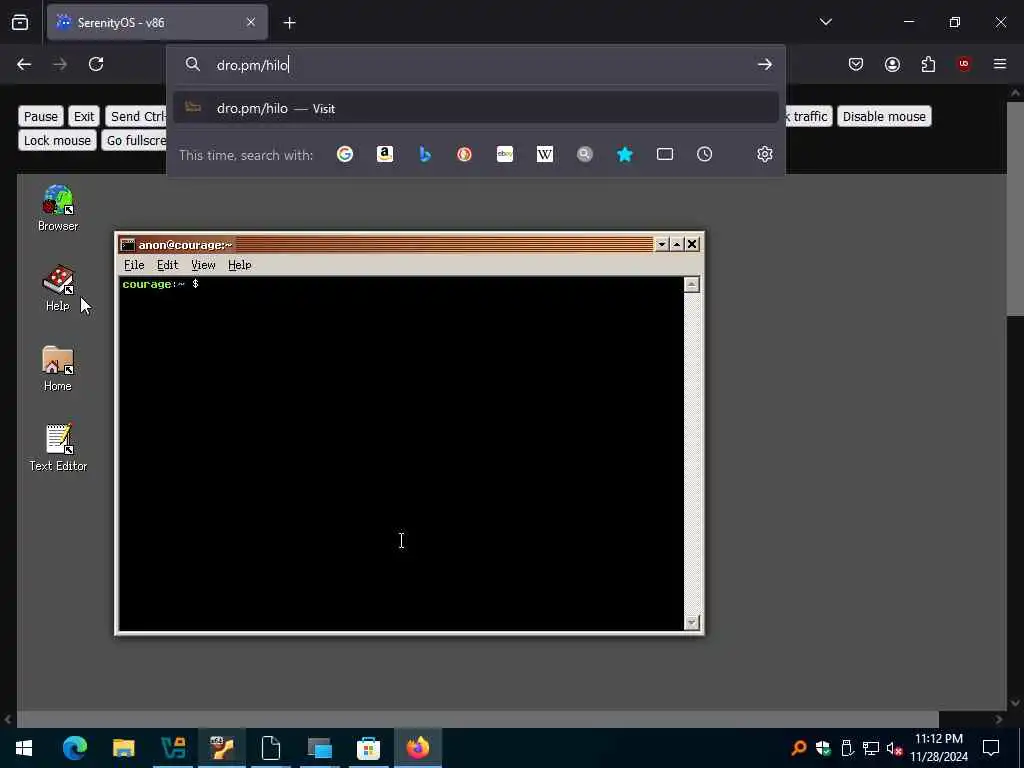Click terminal scrollbar up arrow

692,285
